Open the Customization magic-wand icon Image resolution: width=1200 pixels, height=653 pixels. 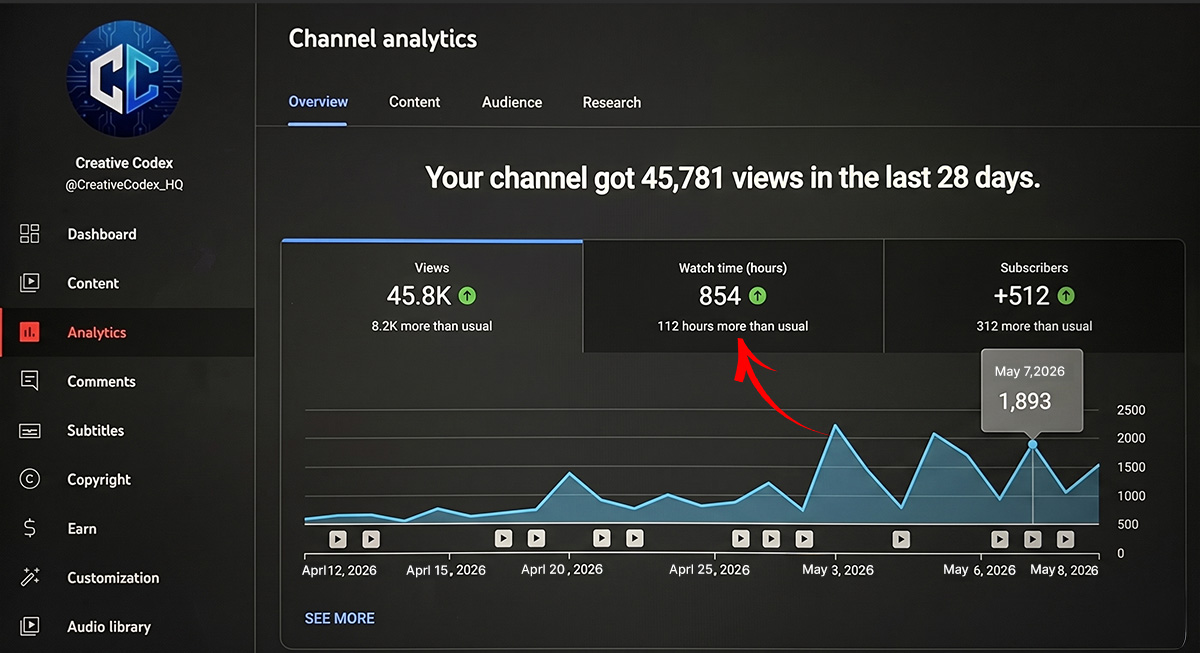point(30,577)
